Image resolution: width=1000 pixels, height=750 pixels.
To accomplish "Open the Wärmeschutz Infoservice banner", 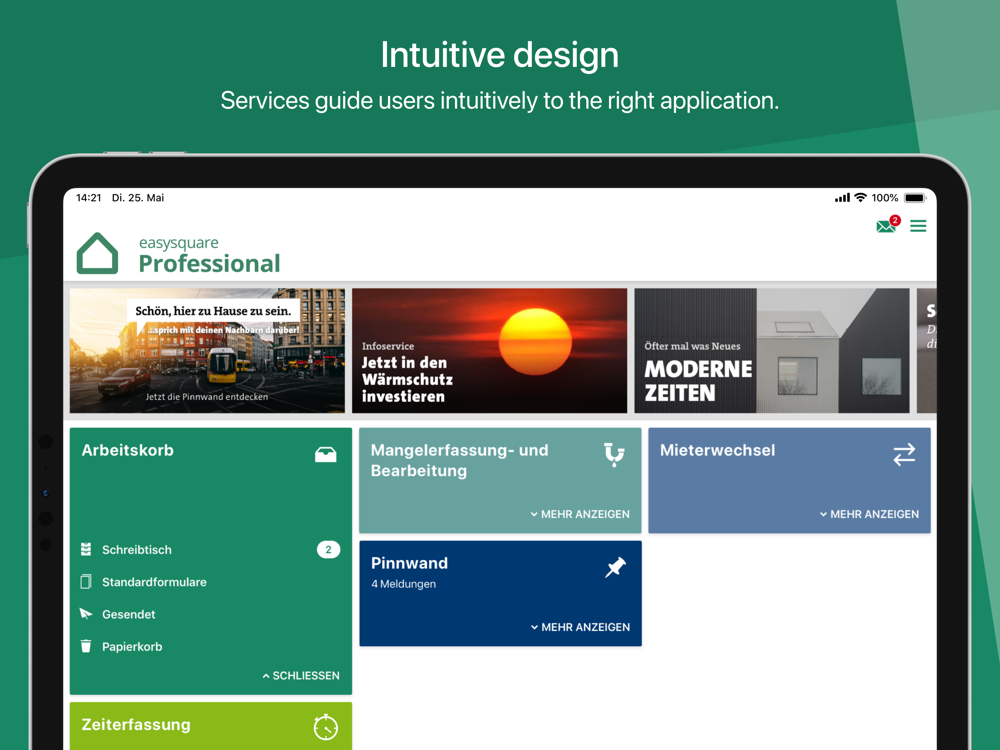I will 490,350.
